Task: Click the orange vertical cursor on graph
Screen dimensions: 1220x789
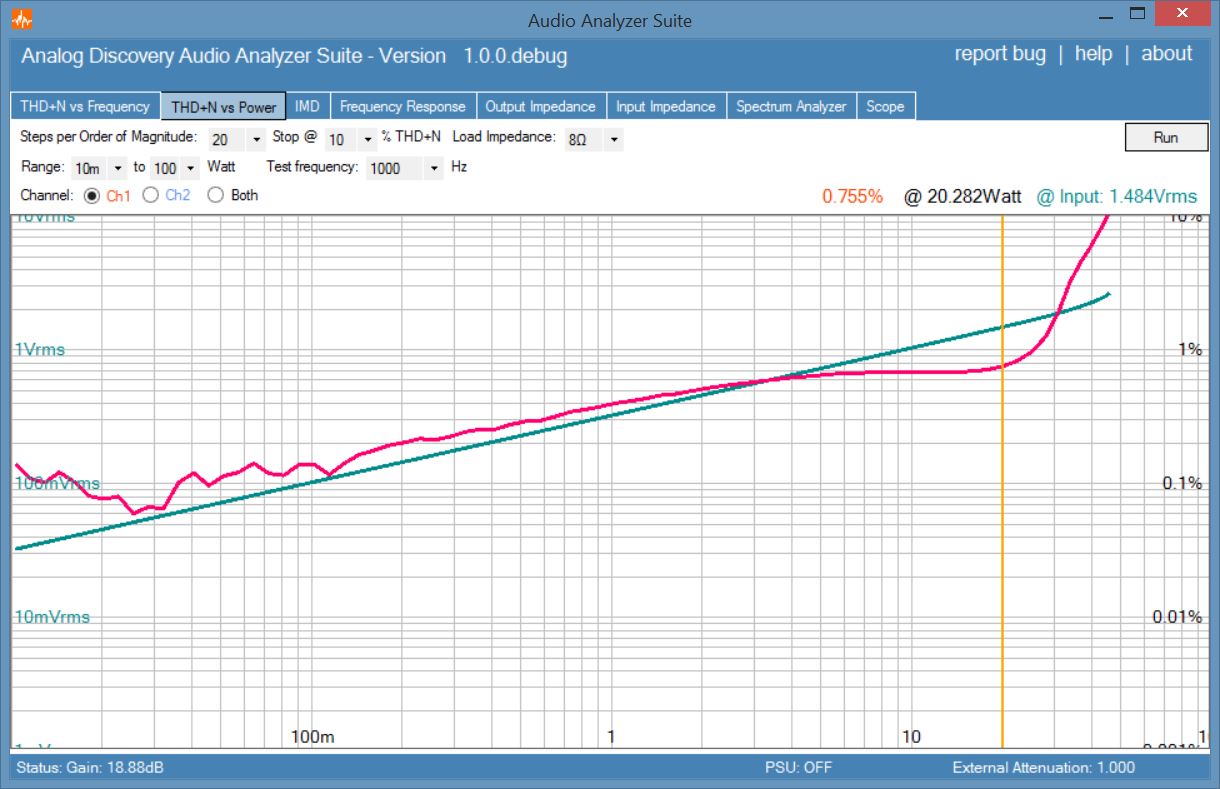Action: [x=1002, y=480]
